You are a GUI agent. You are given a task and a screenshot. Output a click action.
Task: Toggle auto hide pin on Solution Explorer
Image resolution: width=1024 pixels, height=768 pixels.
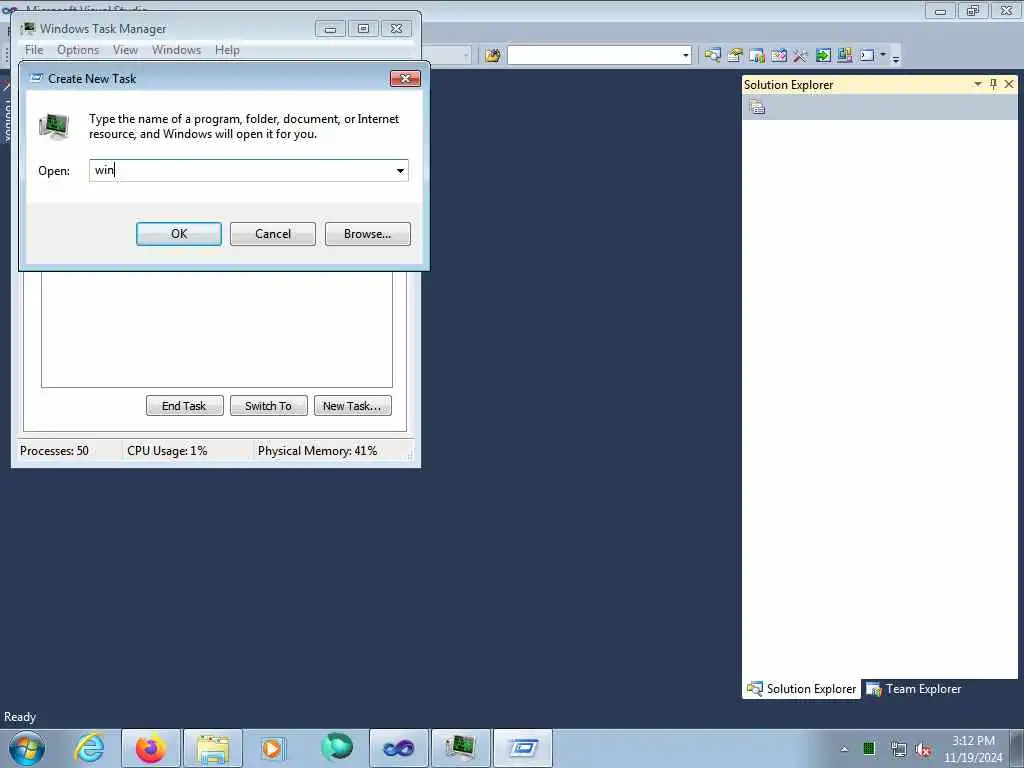[x=993, y=84]
